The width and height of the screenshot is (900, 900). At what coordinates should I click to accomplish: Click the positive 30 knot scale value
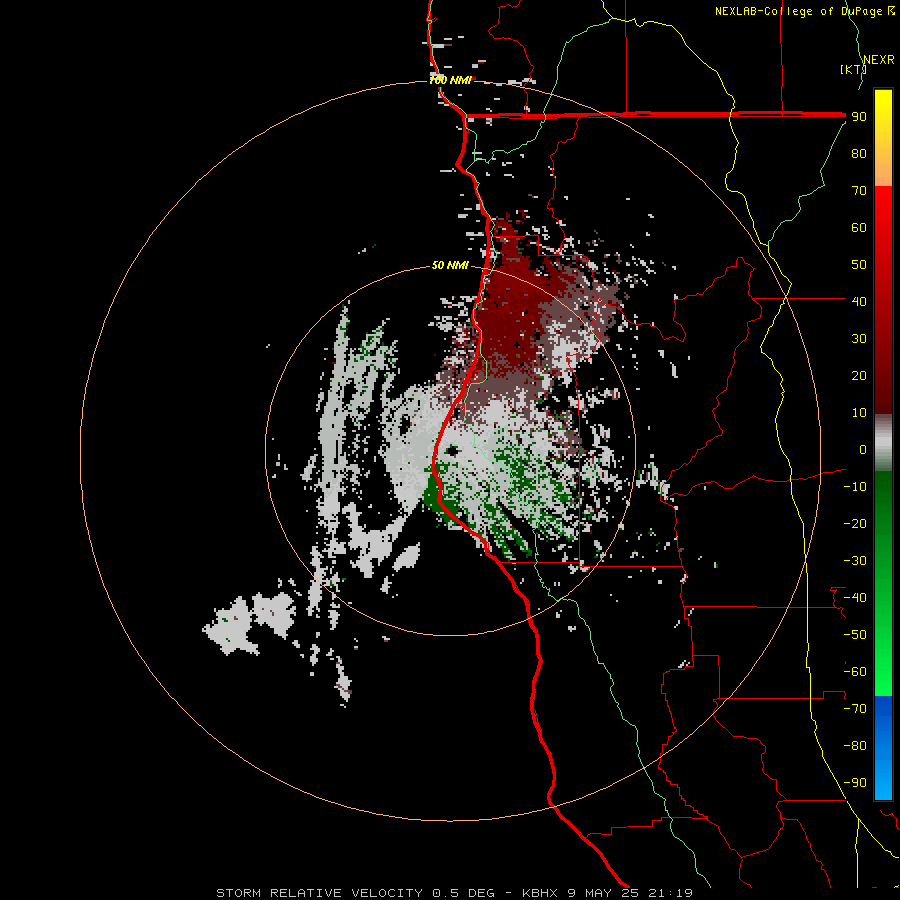coord(859,339)
